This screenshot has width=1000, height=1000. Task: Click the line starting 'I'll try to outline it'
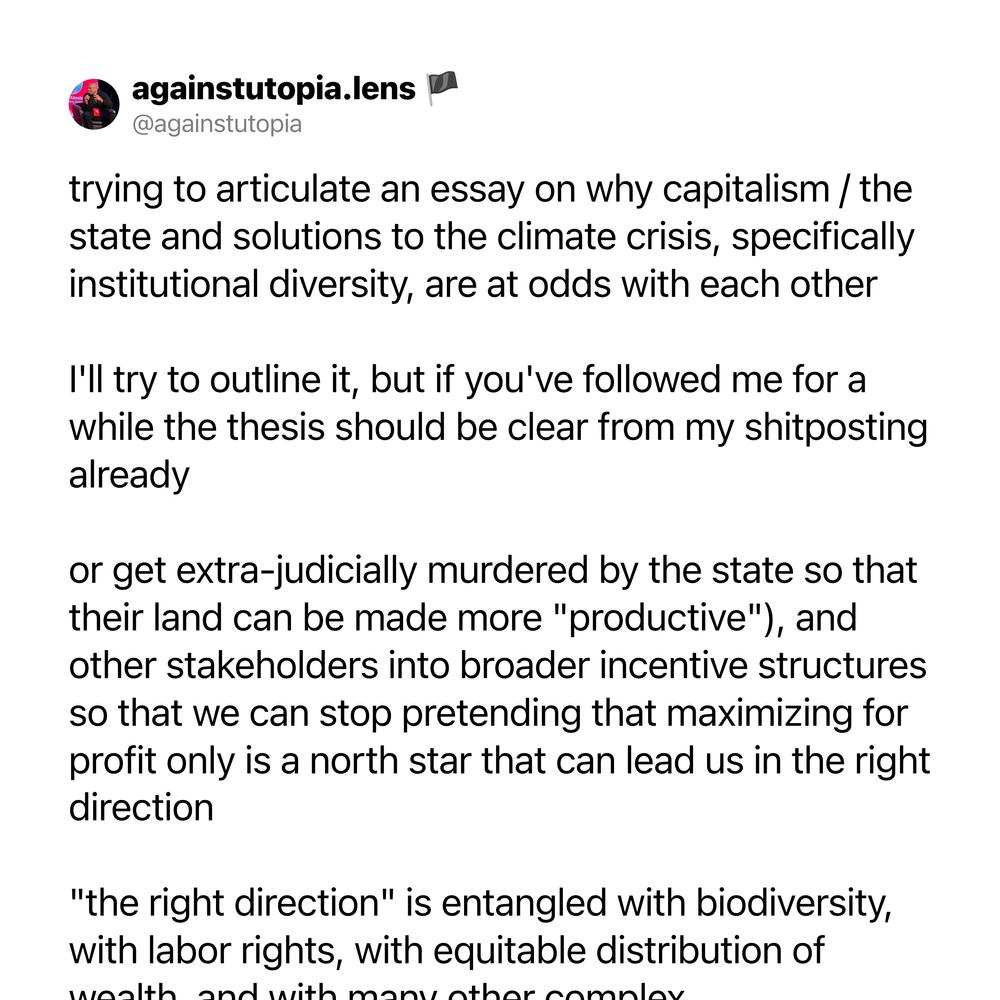point(467,379)
